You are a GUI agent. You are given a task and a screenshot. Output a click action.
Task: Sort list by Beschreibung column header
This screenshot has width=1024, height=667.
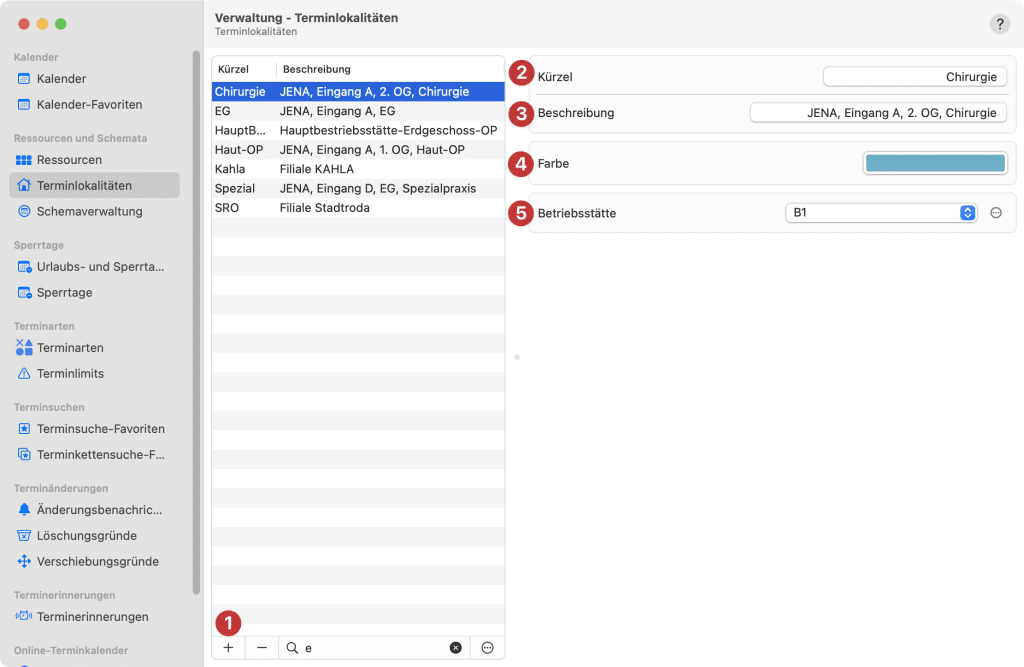317,69
